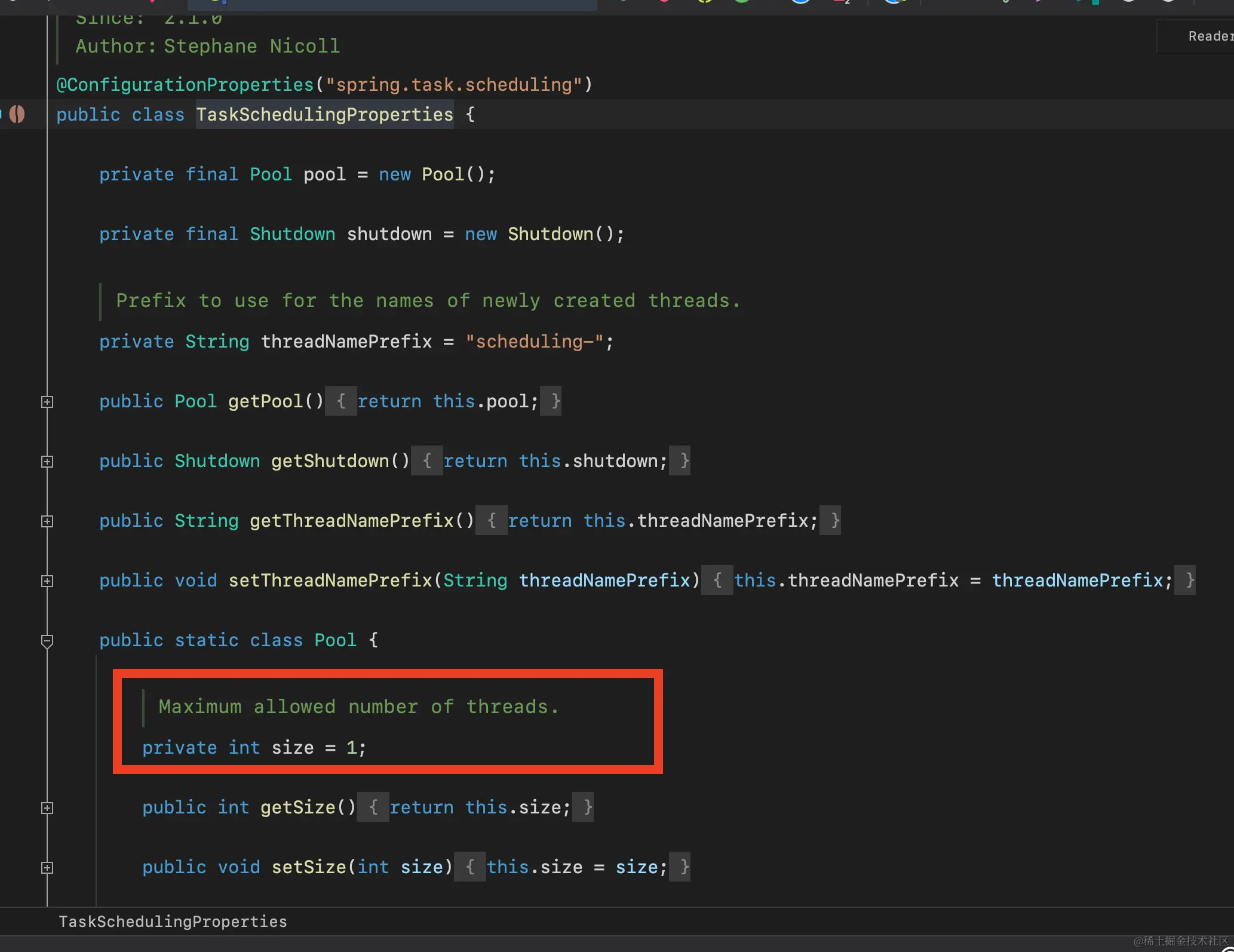Expand the getPool() method fold in the gutter

click(x=47, y=401)
